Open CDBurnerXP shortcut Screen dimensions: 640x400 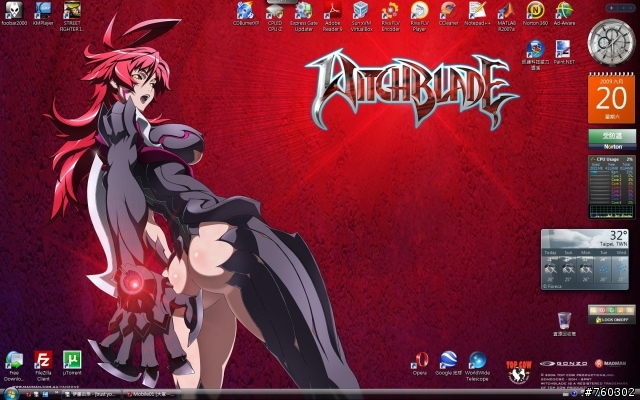[x=246, y=13]
